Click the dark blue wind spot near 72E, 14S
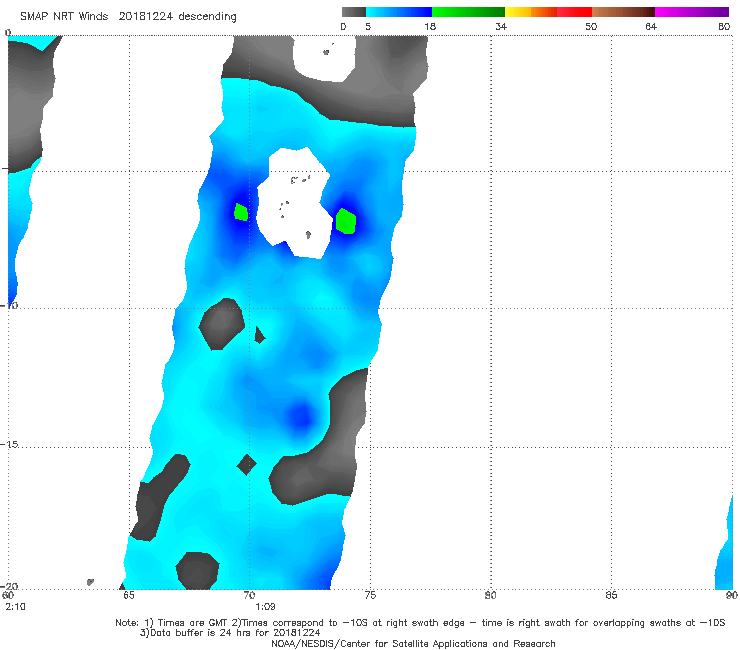Screen dimensions: 740x650 click(300, 416)
